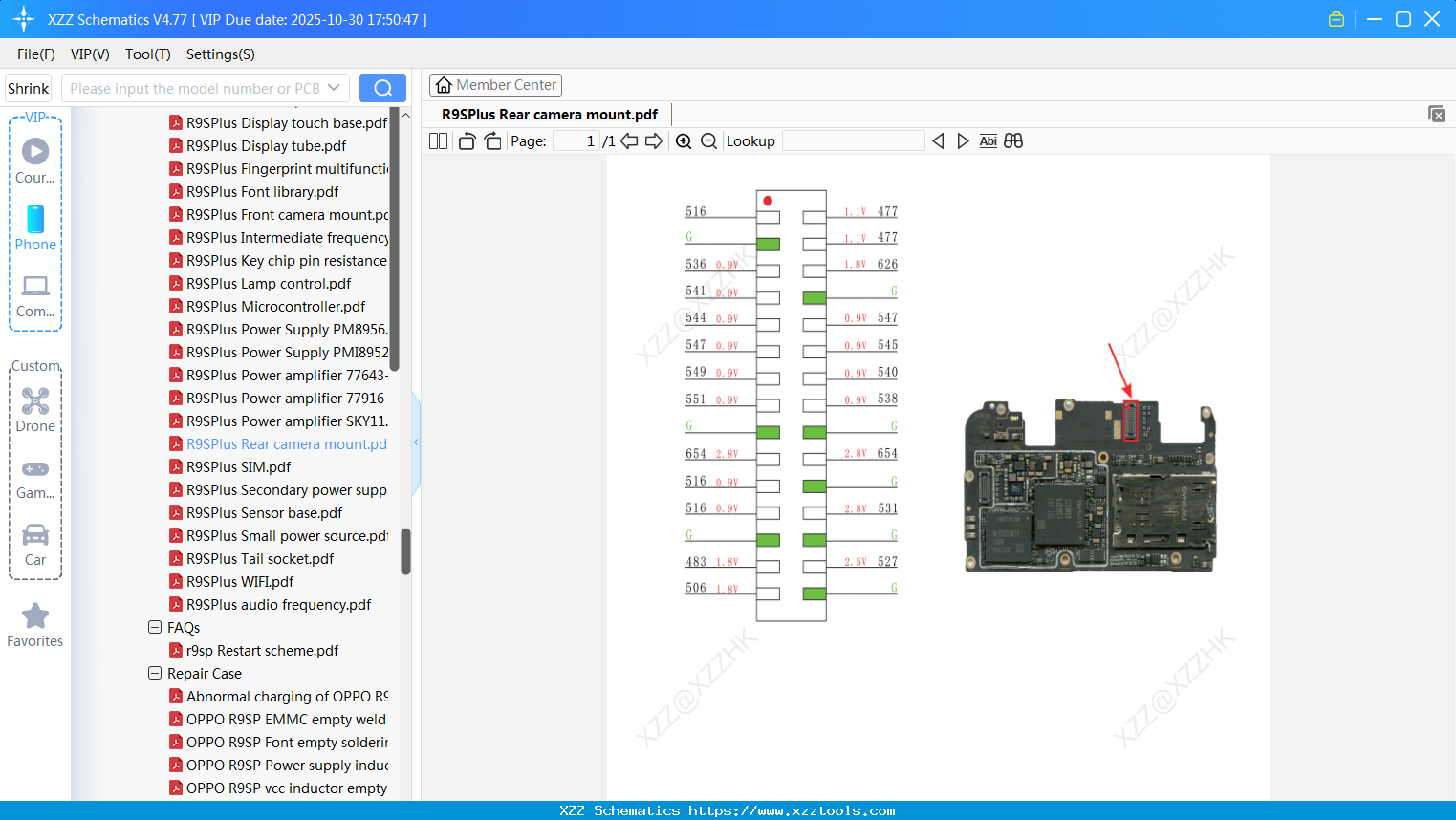The width and height of the screenshot is (1456, 820).
Task: Rotate the page counterclockwise
Action: [x=467, y=141]
